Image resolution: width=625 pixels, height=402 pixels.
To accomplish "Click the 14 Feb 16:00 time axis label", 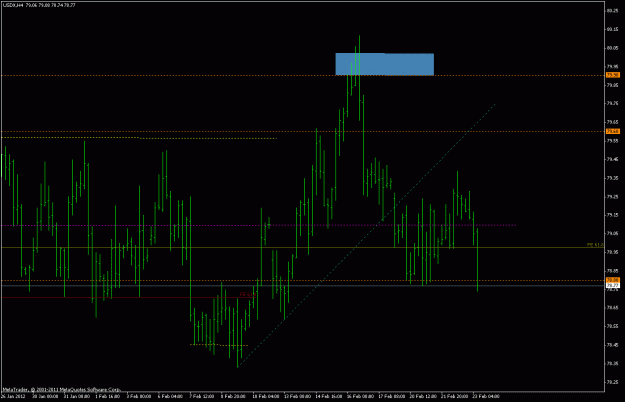I will [328, 396].
